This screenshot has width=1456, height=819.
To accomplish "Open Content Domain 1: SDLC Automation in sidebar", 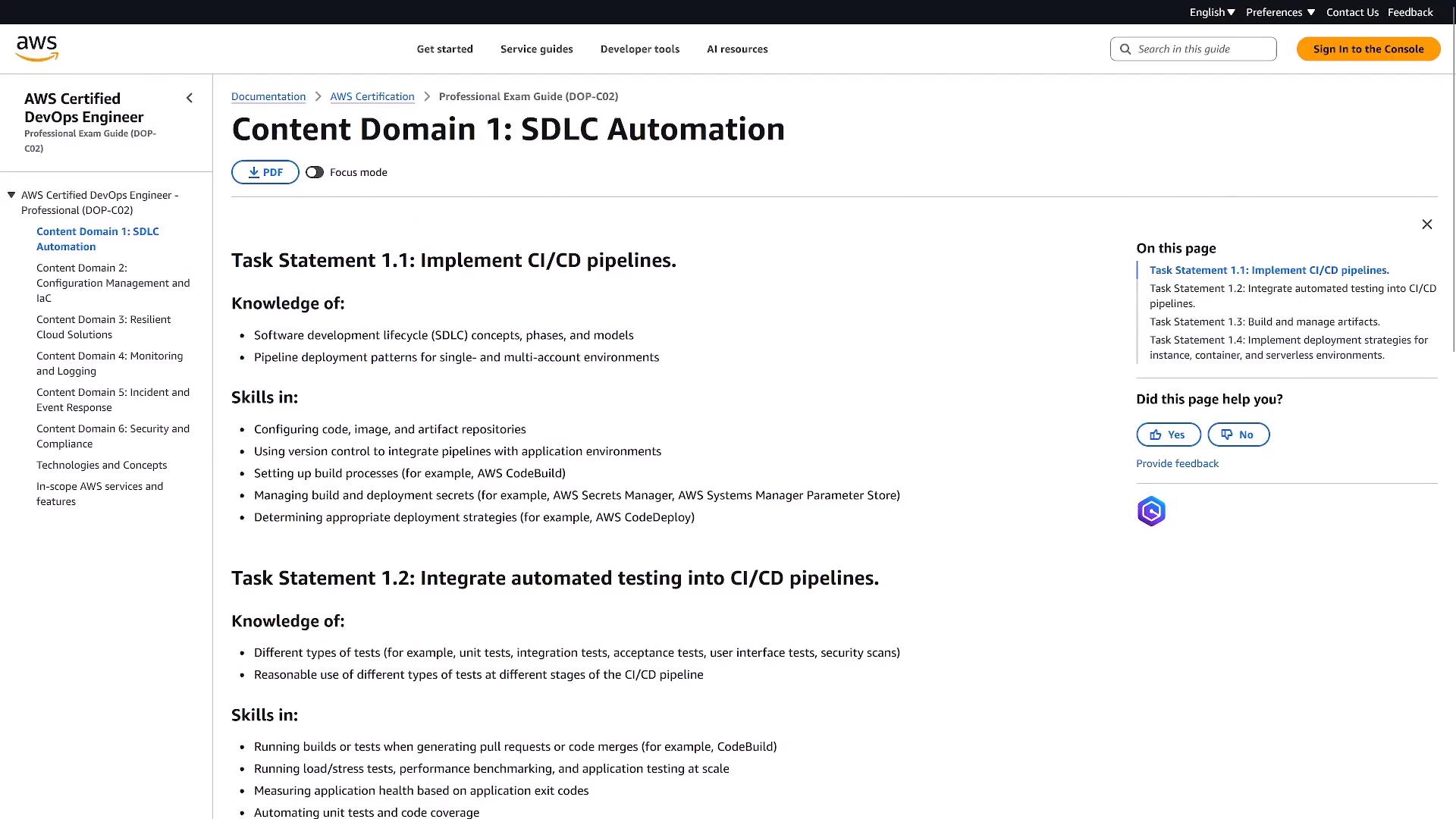I will tap(98, 239).
